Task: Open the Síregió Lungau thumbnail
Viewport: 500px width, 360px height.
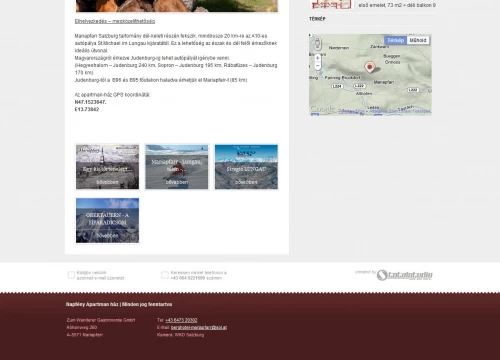Action: coord(246,167)
